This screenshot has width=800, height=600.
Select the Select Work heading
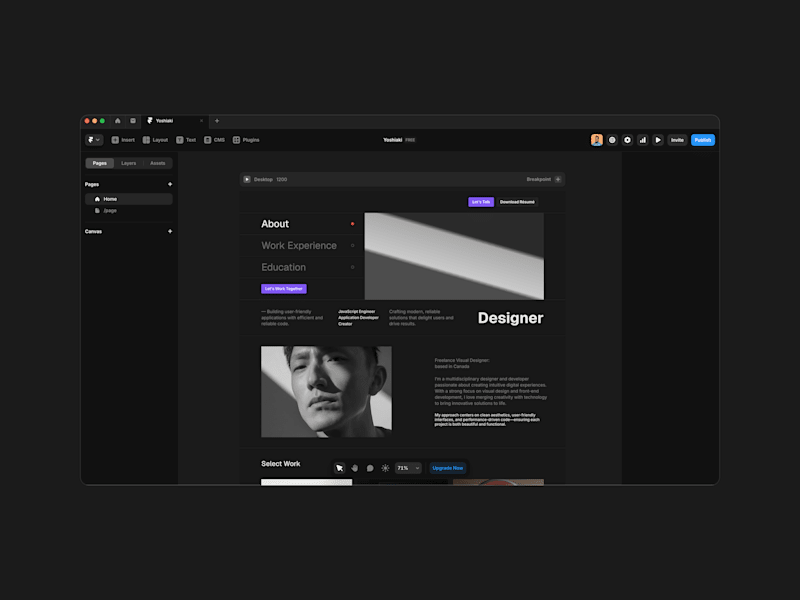coord(281,464)
